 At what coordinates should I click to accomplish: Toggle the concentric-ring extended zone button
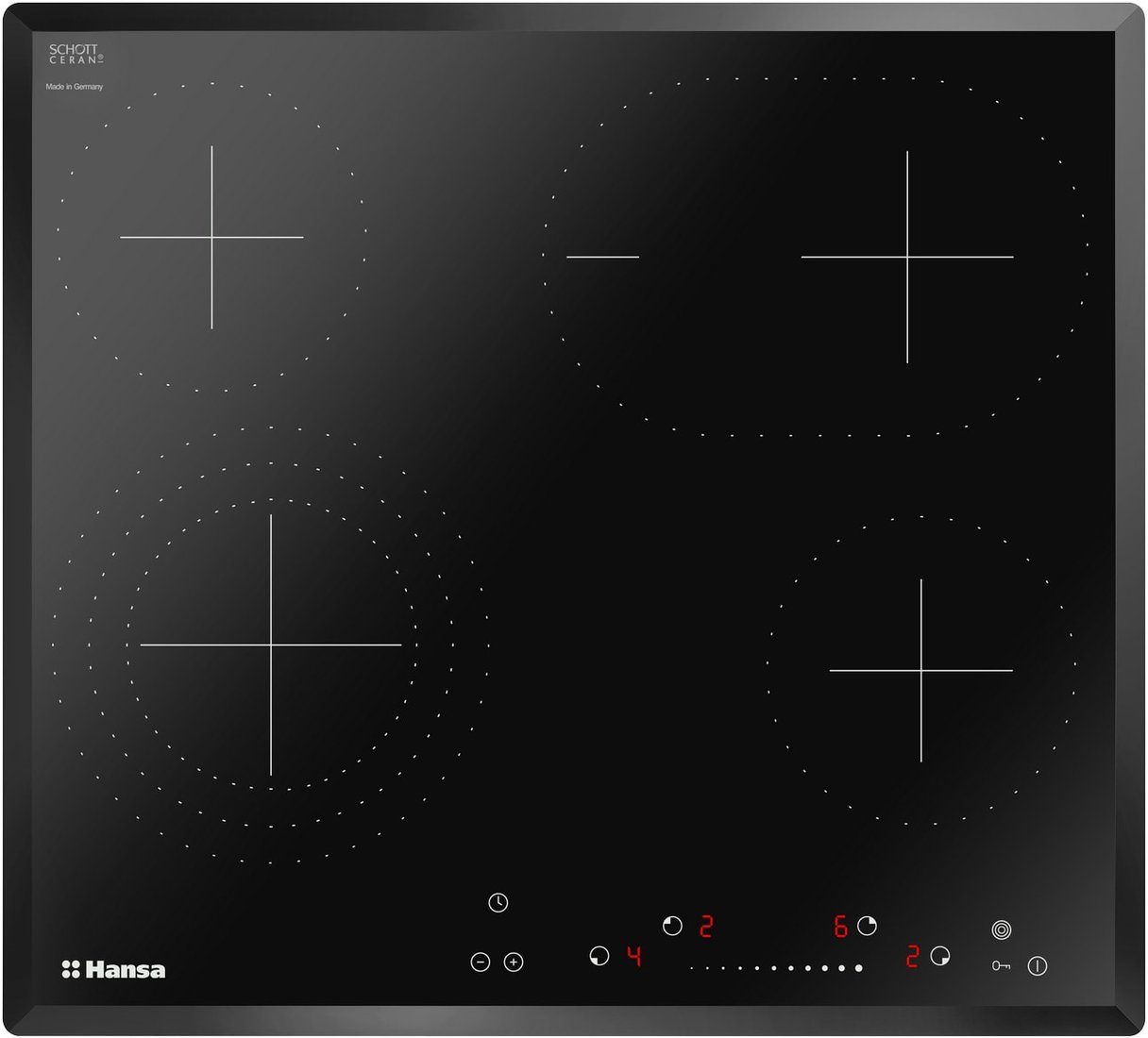[x=1002, y=930]
